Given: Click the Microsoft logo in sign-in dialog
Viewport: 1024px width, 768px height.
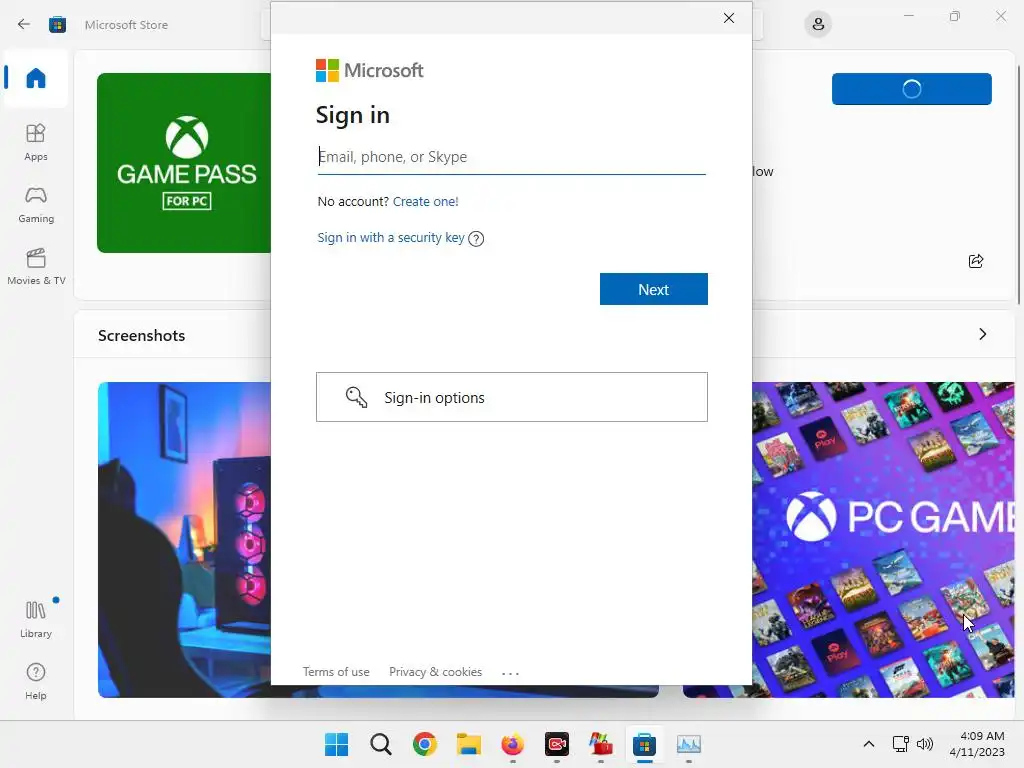Looking at the screenshot, I should [370, 71].
